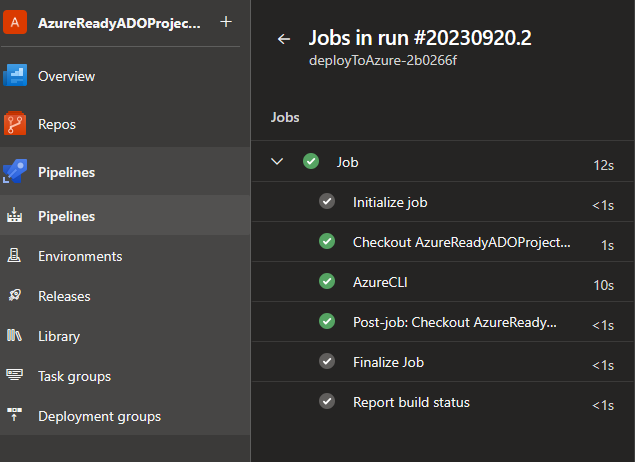Select the Job row label
Viewport: 635px width, 462px height.
347,162
